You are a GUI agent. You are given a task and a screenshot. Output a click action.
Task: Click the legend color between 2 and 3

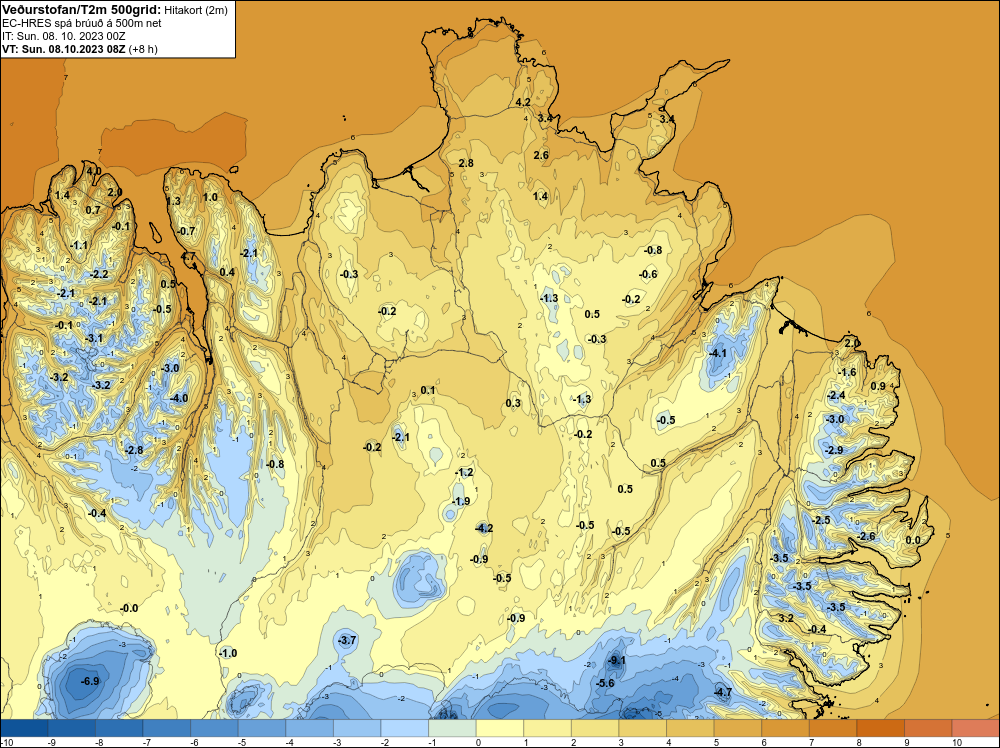pos(595,728)
